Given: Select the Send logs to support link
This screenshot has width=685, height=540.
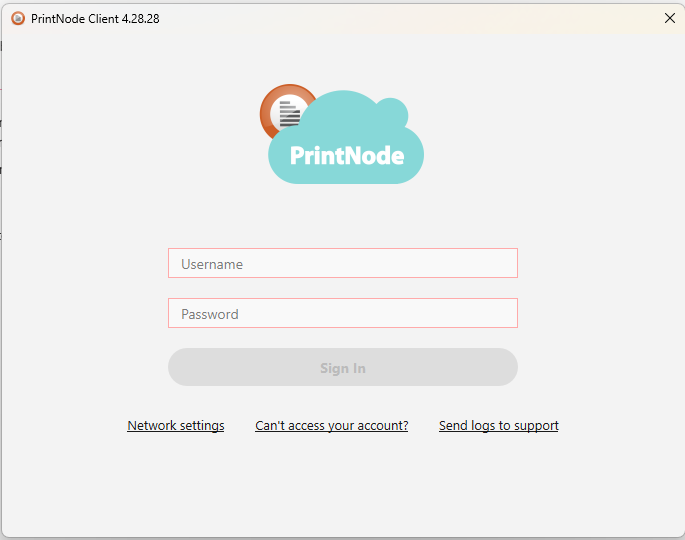Looking at the screenshot, I should [x=498, y=426].
